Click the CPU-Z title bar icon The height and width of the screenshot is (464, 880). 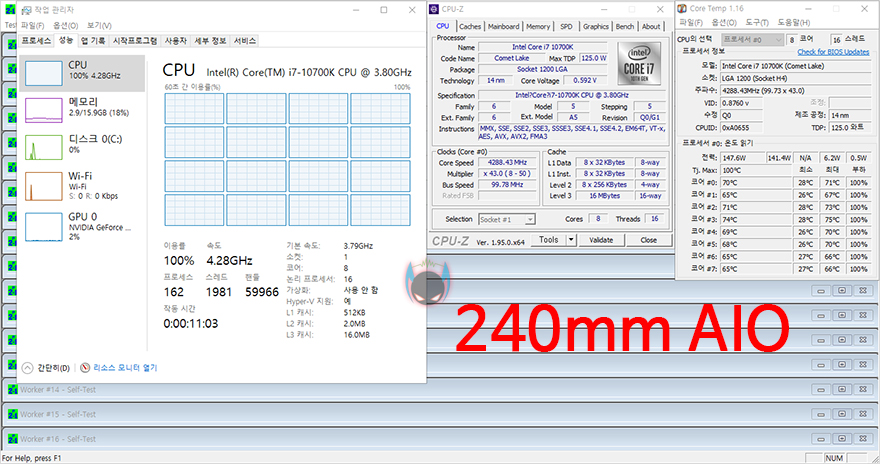tap(433, 9)
